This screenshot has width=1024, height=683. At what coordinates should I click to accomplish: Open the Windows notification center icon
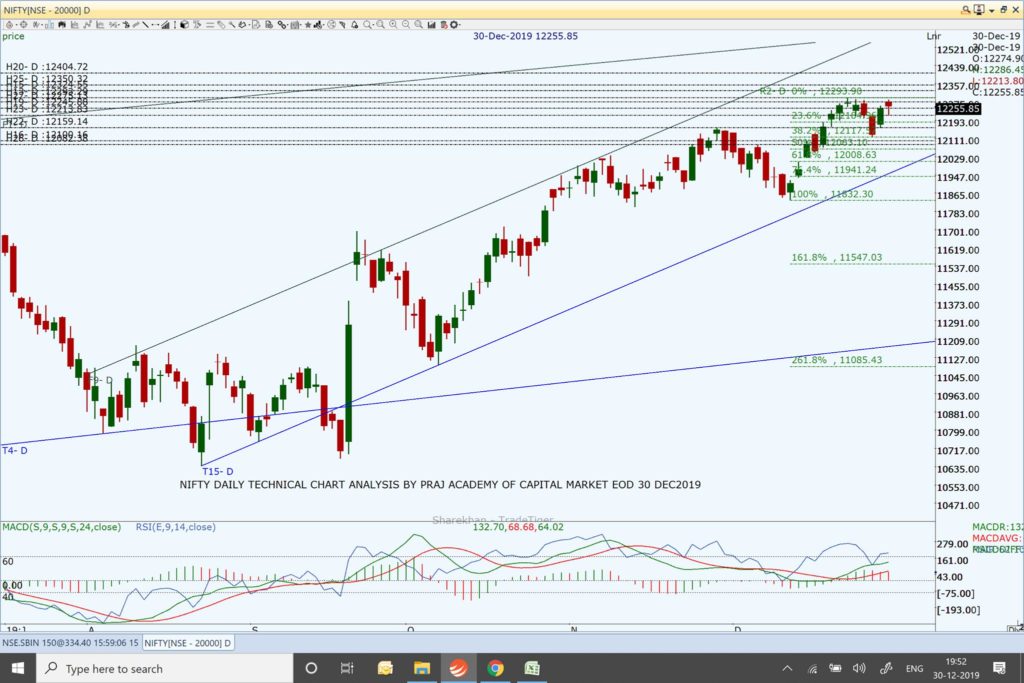tap(999, 668)
